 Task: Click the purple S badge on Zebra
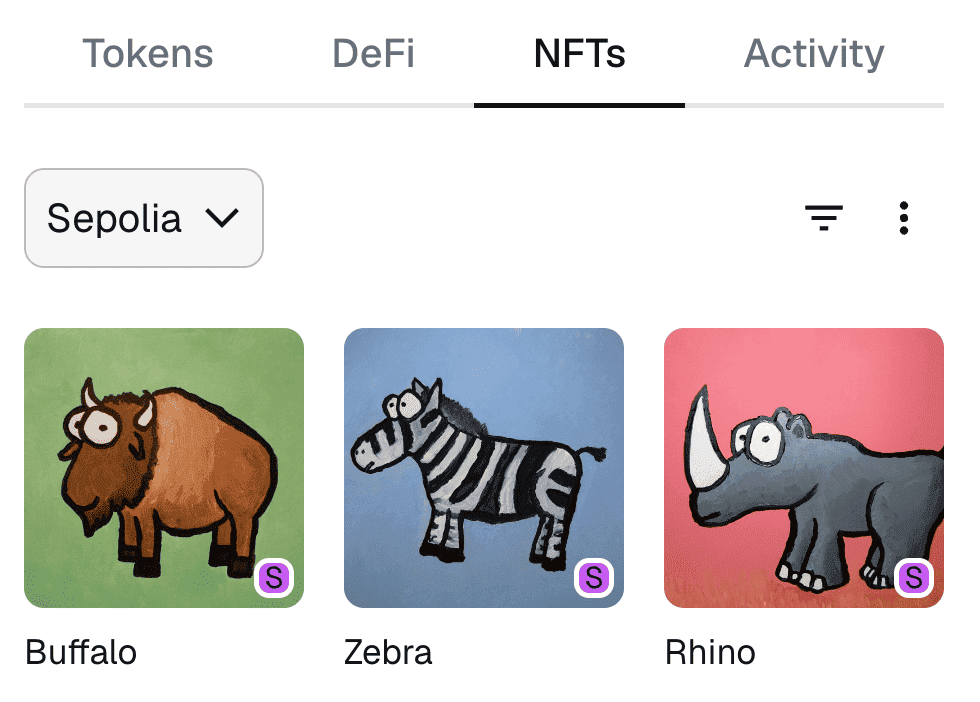click(594, 578)
